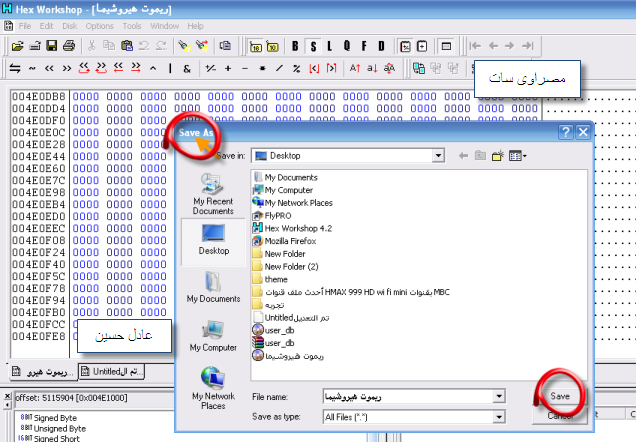Click the Print toolbar icon
The width and height of the screenshot is (636, 442).
[69, 46]
